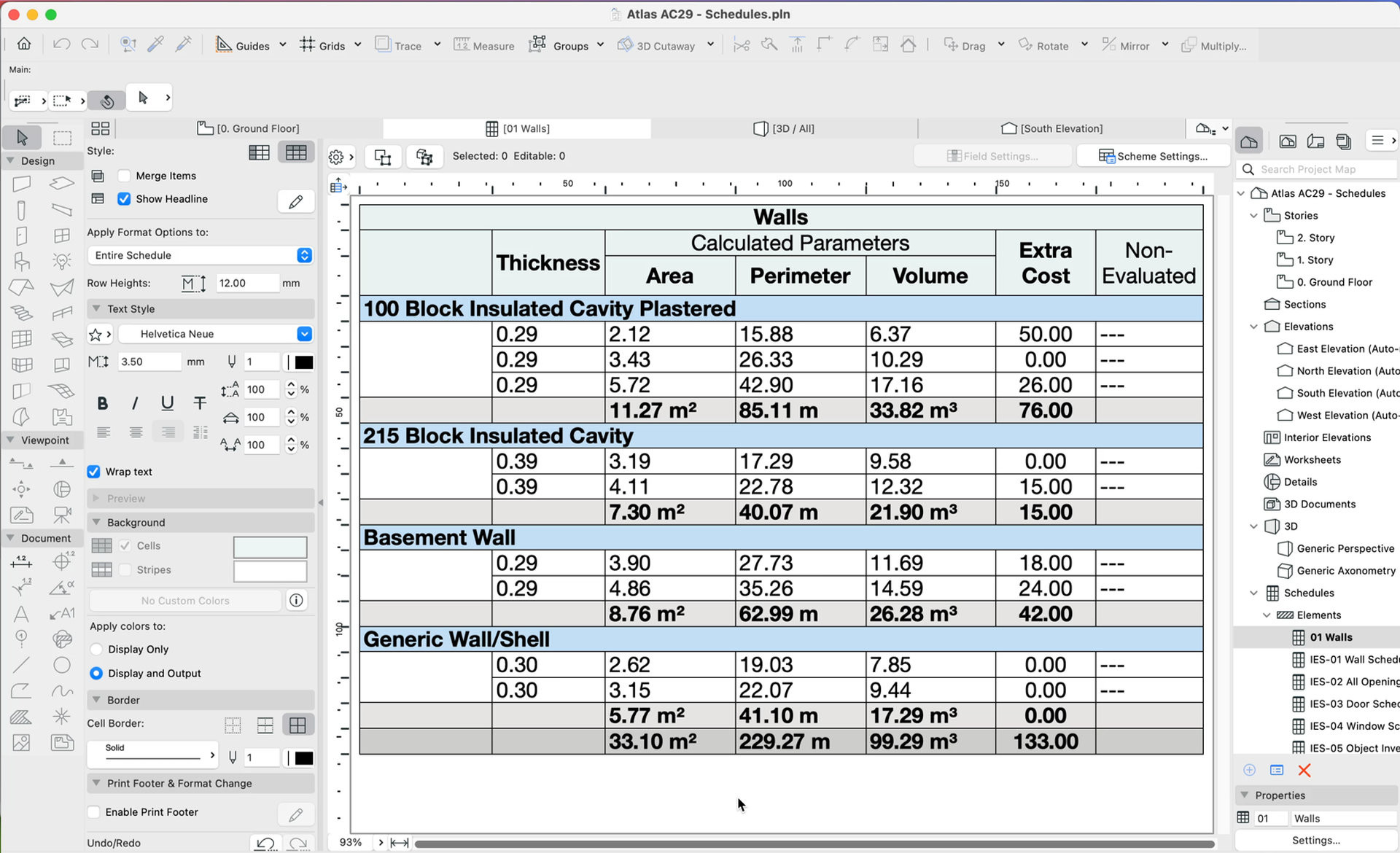Click the Home icon in toolbar
Screen dimensions: 1400x853
(x=24, y=44)
